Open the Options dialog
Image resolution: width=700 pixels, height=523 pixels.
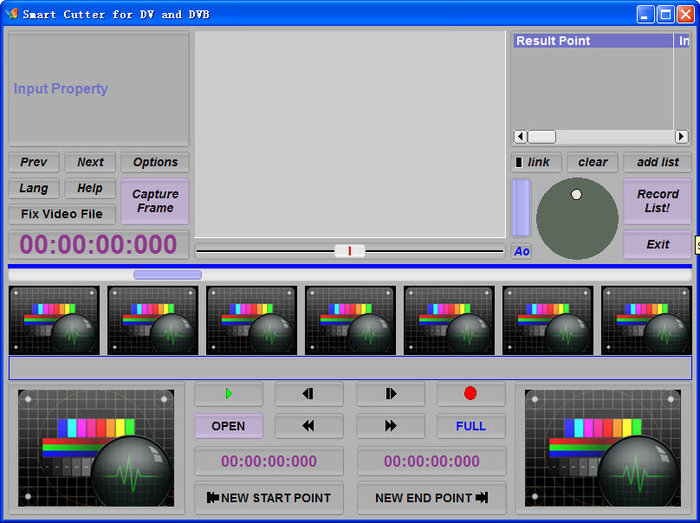[x=155, y=162]
